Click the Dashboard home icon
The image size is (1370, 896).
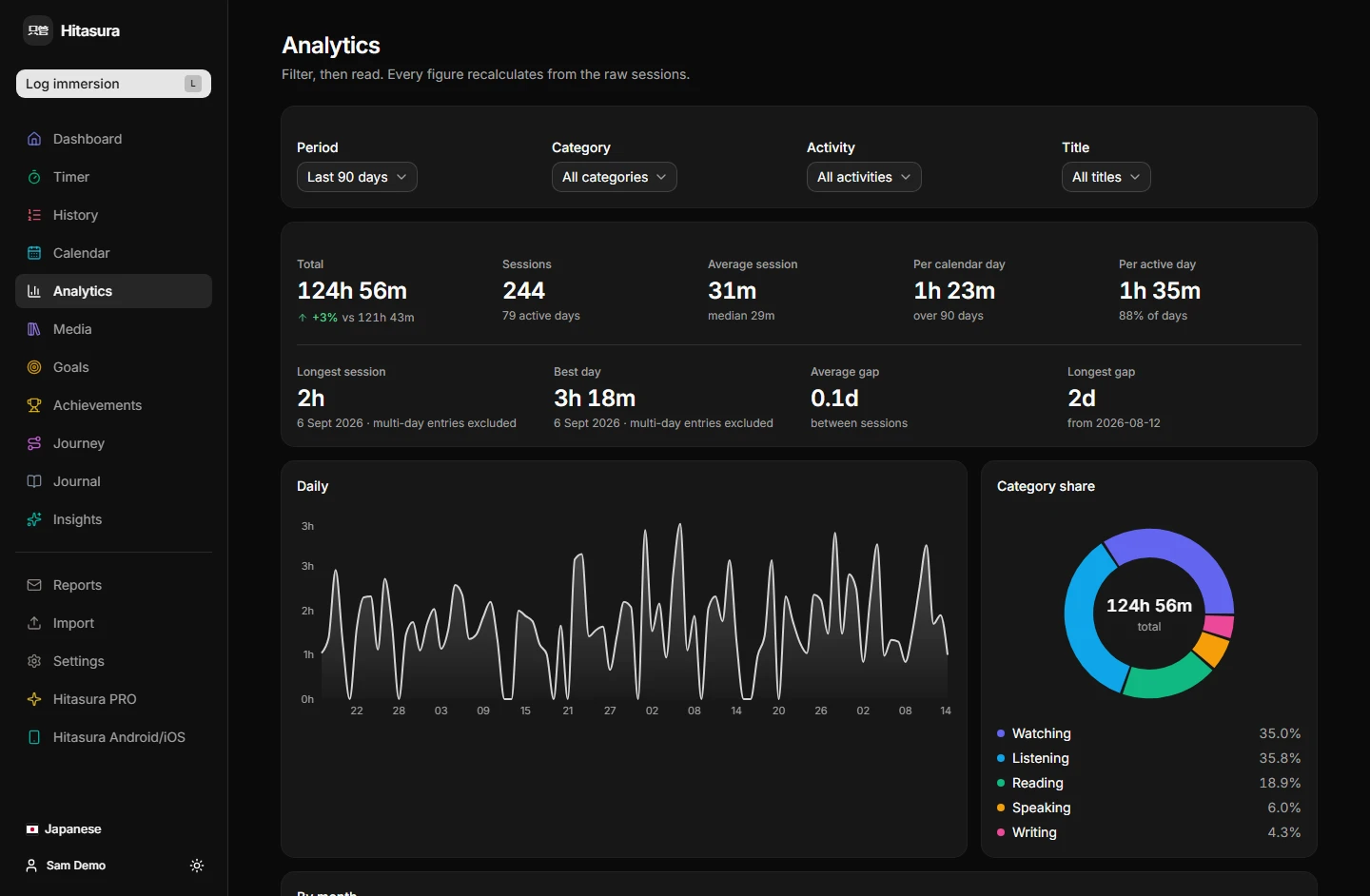coord(34,139)
